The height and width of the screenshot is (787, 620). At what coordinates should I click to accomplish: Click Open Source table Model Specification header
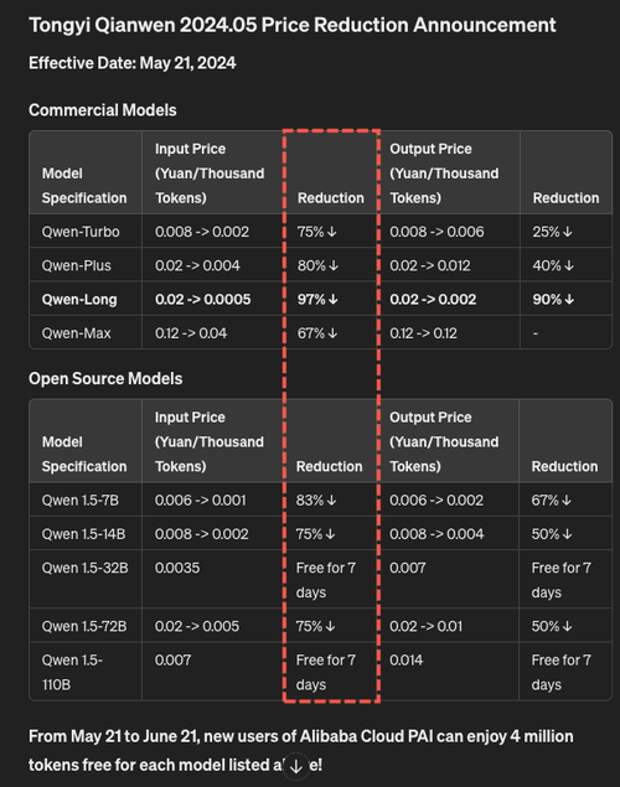(84, 454)
